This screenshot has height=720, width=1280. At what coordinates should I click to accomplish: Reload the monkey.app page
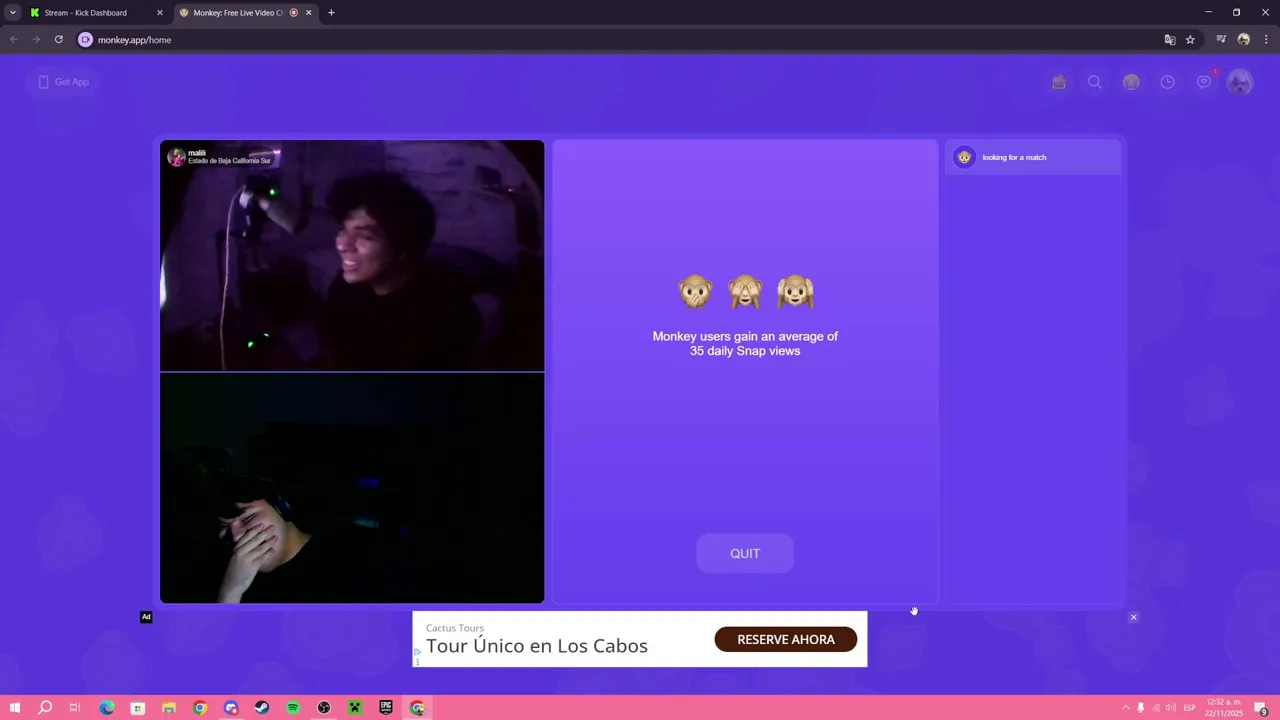(x=58, y=40)
